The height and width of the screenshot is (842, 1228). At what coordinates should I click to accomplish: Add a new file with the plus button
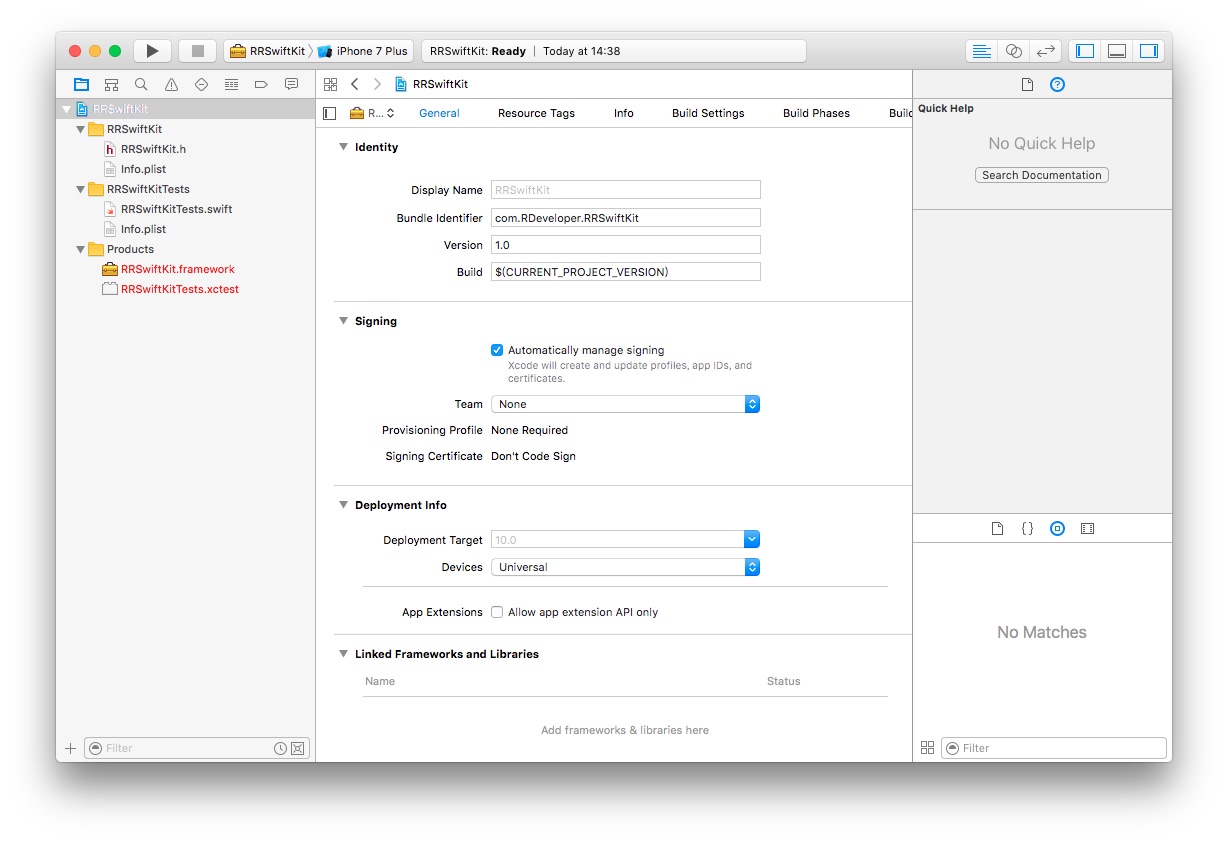pos(70,748)
